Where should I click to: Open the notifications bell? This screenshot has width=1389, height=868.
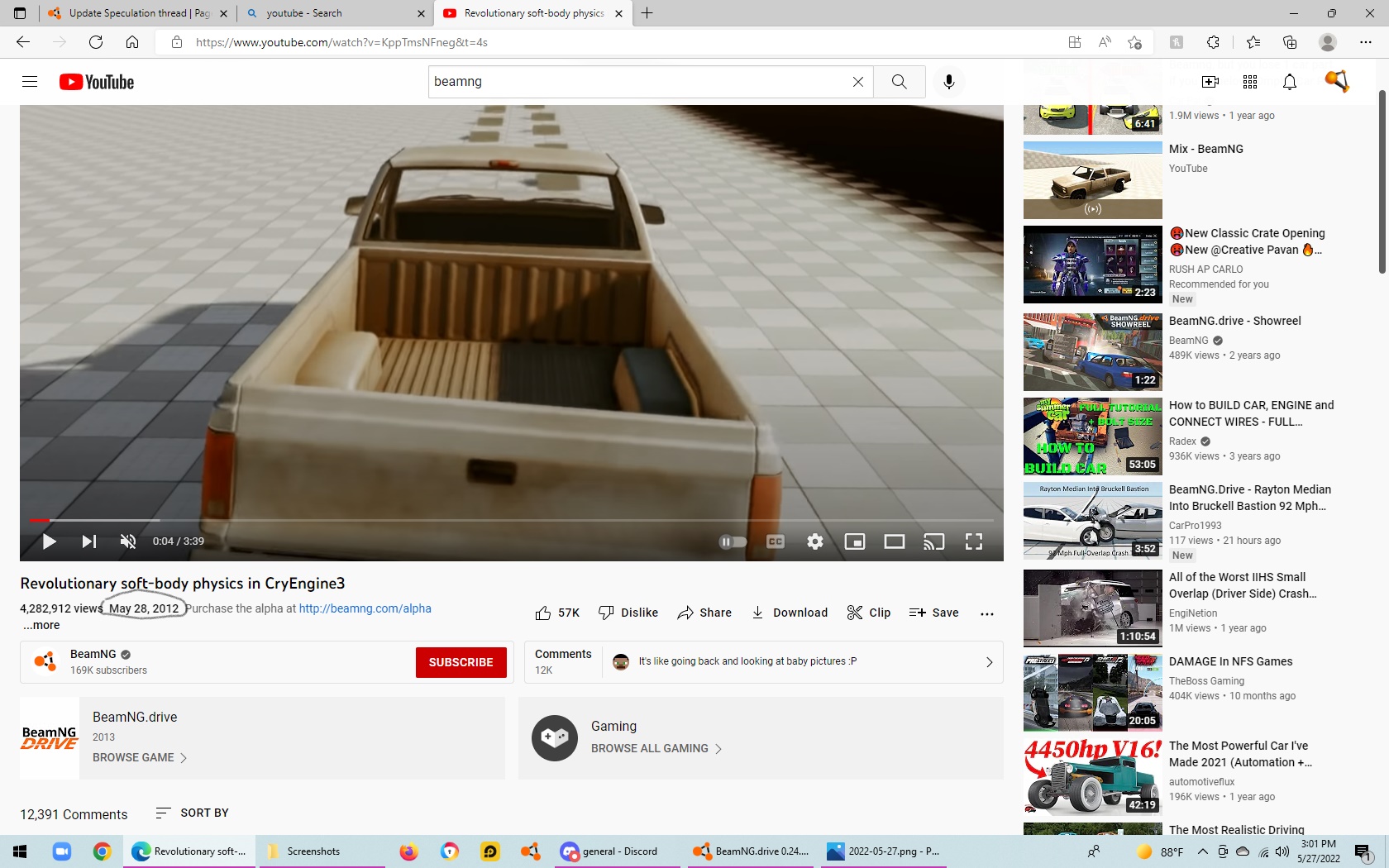click(1290, 82)
